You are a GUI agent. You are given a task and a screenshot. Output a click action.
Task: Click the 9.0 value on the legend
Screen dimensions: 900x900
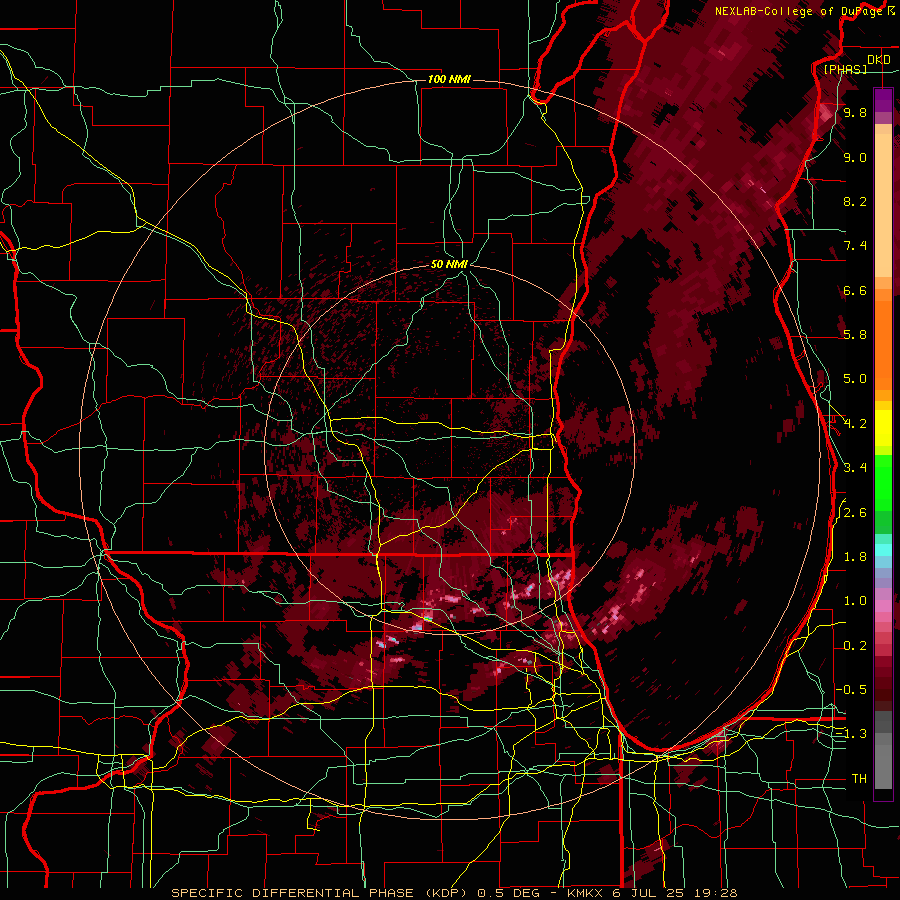[855, 157]
